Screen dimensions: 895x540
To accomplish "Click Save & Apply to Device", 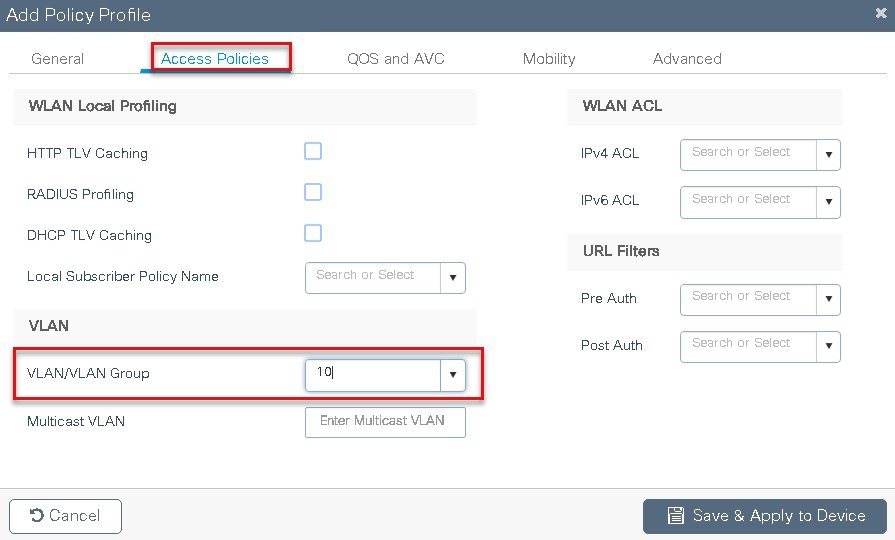I will tap(765, 516).
